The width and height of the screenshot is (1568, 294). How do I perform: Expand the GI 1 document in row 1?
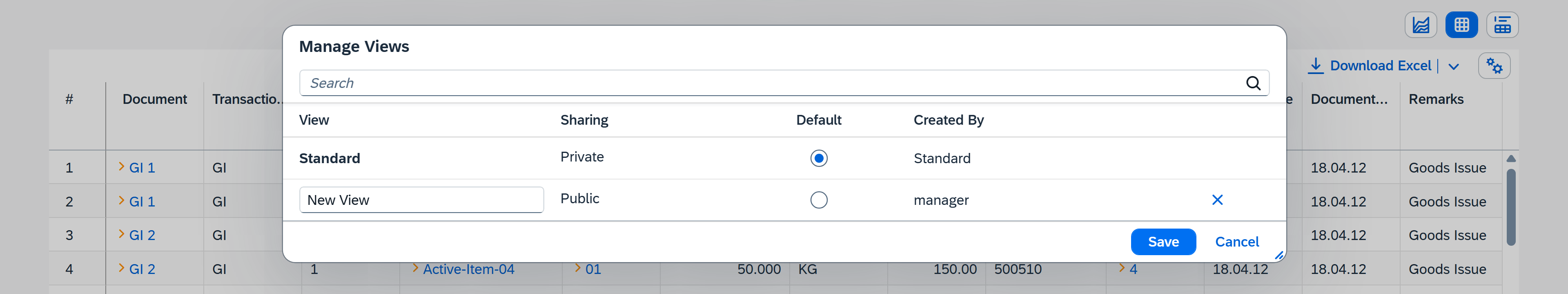[121, 166]
